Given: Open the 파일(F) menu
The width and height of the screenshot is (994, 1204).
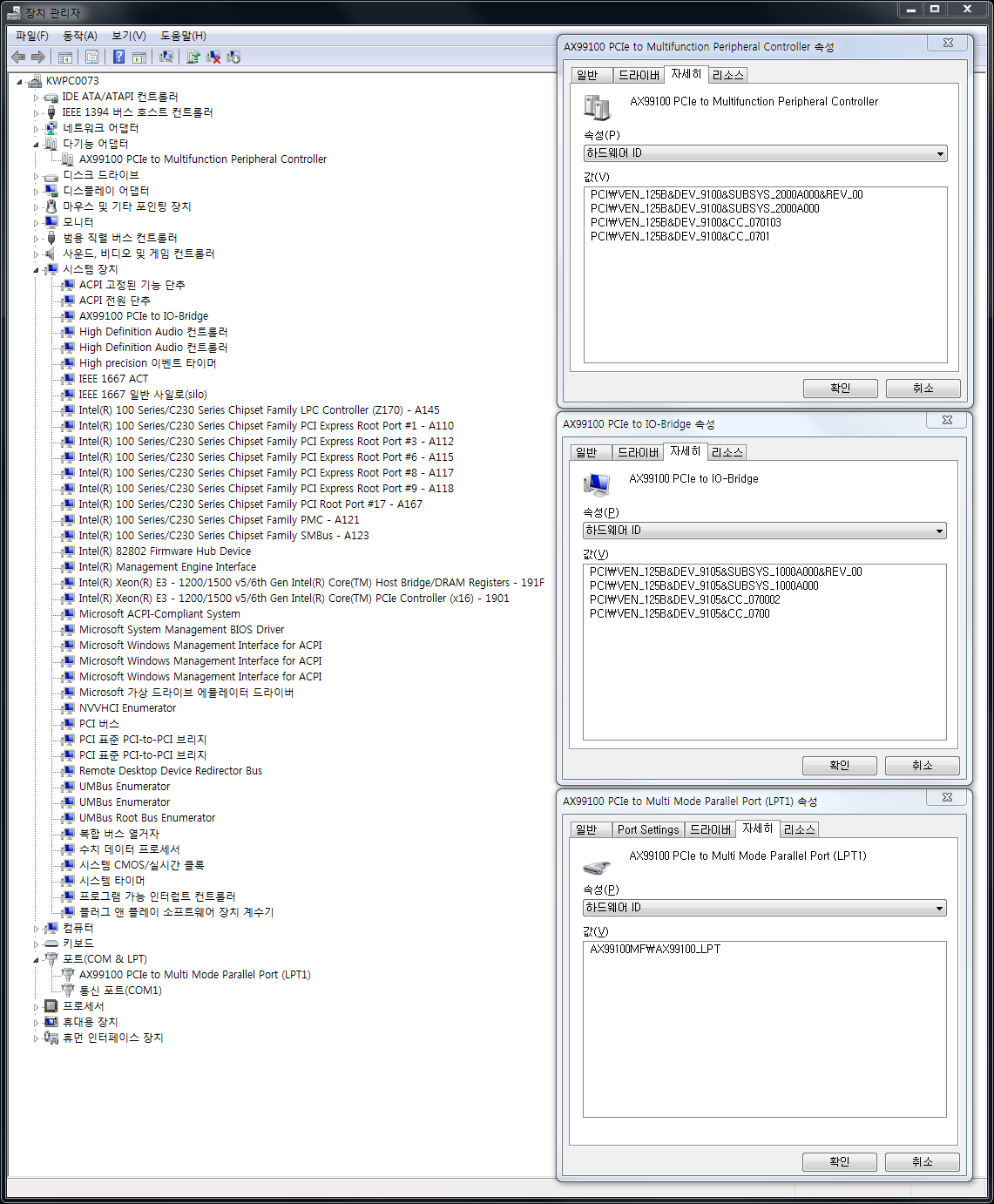Looking at the screenshot, I should pos(32,36).
